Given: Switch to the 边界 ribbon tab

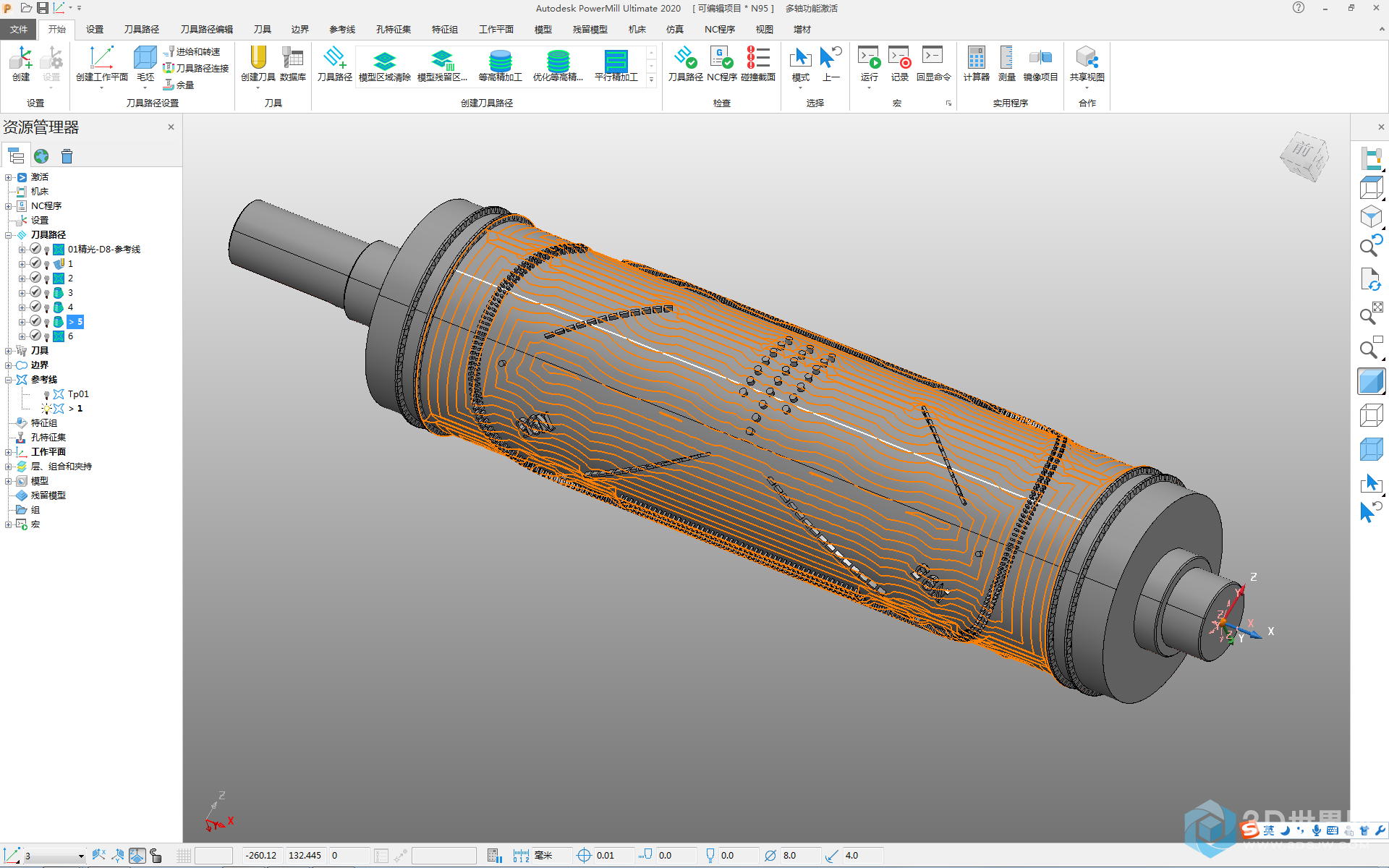Looking at the screenshot, I should (x=300, y=30).
